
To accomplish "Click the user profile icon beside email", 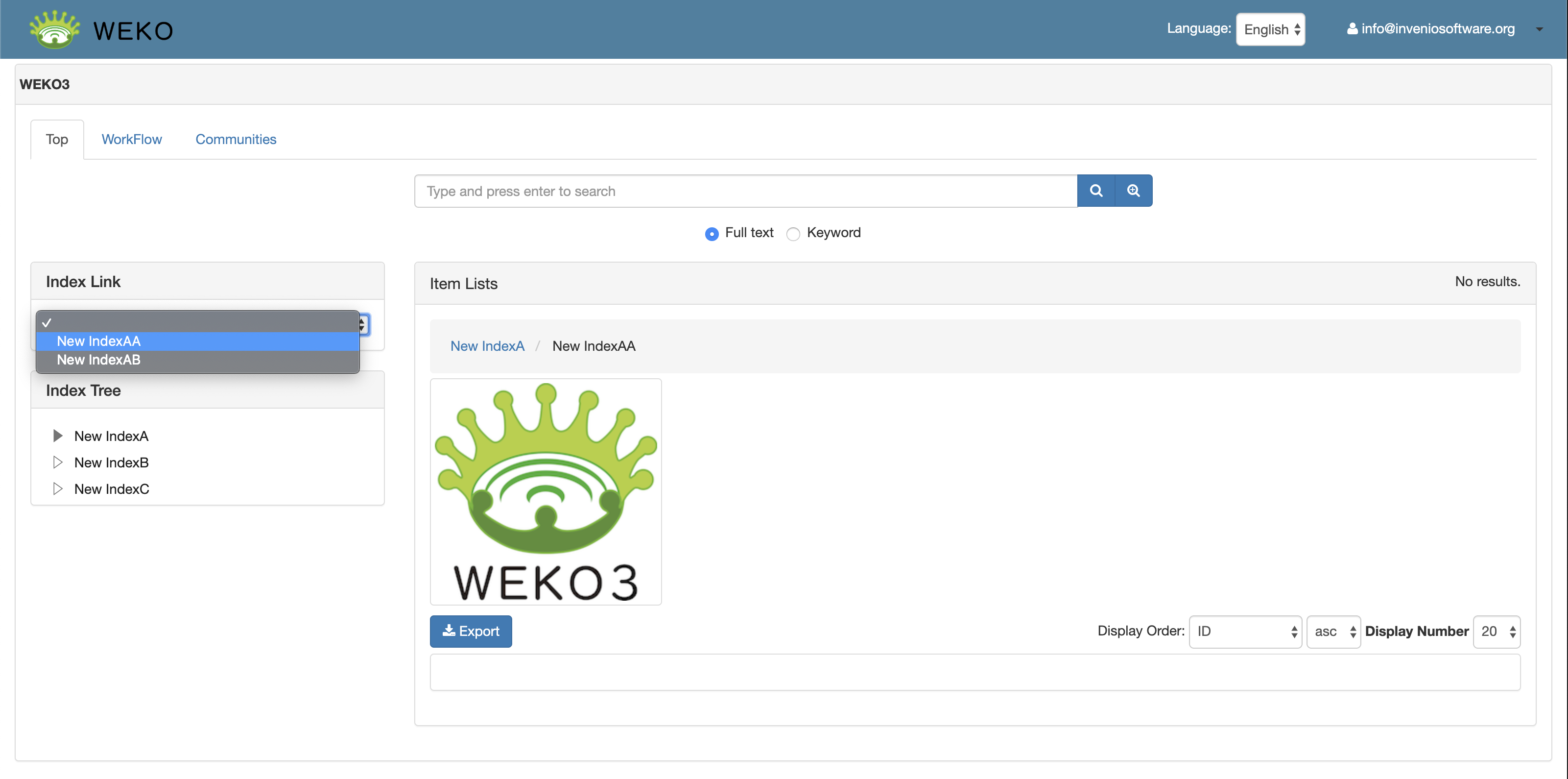I will (1352, 28).
